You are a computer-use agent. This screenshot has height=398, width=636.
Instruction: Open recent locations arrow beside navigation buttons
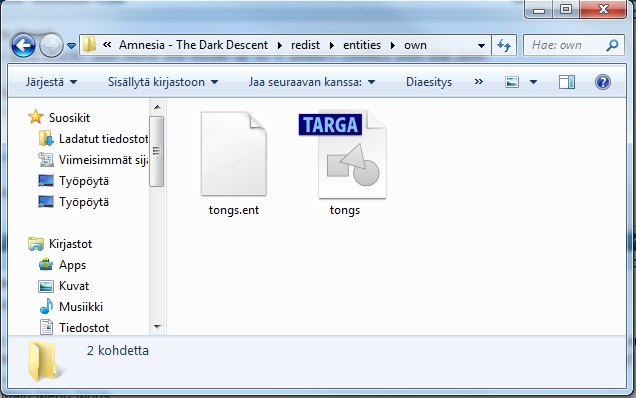pos(71,46)
